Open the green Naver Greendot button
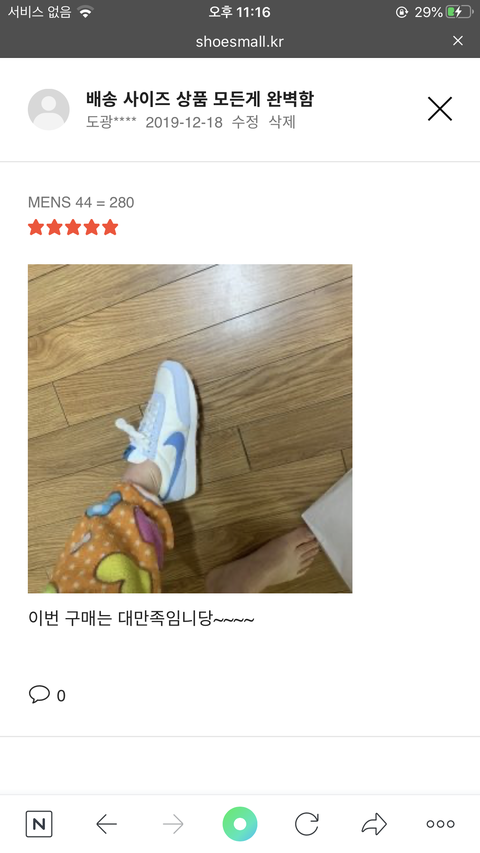 tap(240, 824)
